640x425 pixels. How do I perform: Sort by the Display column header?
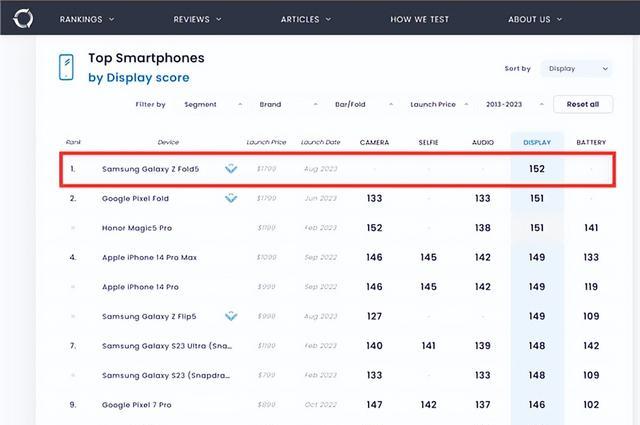coord(537,142)
